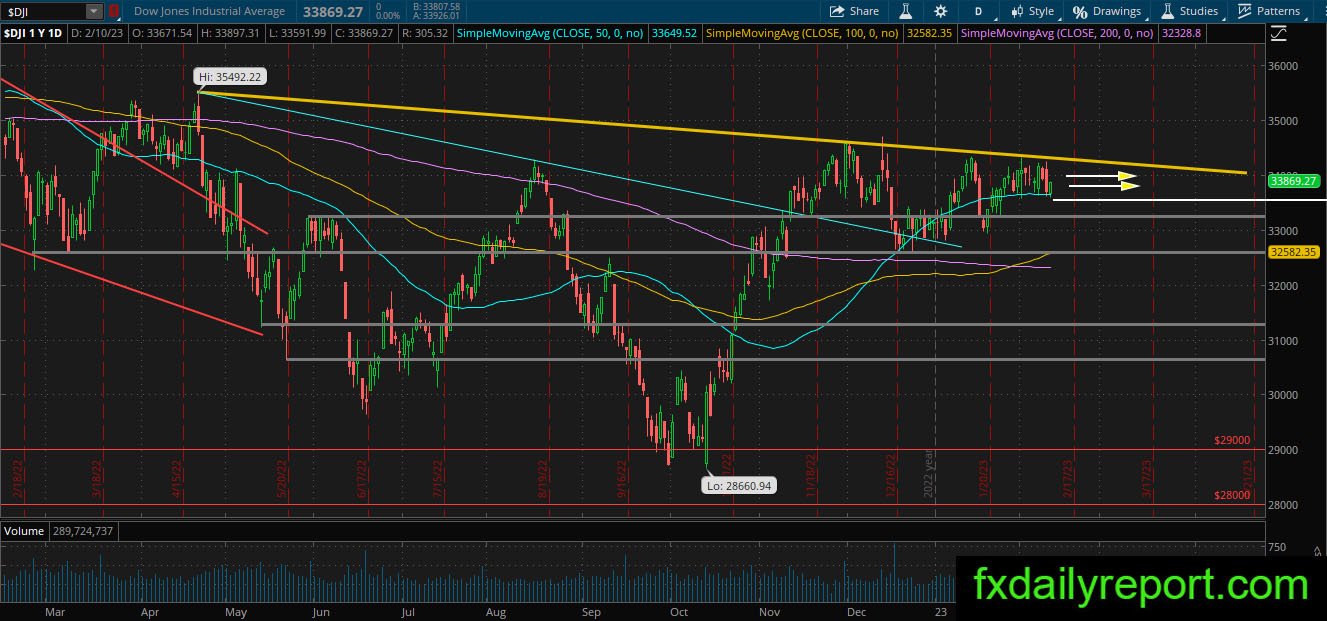The height and width of the screenshot is (621, 1327).
Task: Click the 36000 price axis label
Action: point(1283,66)
